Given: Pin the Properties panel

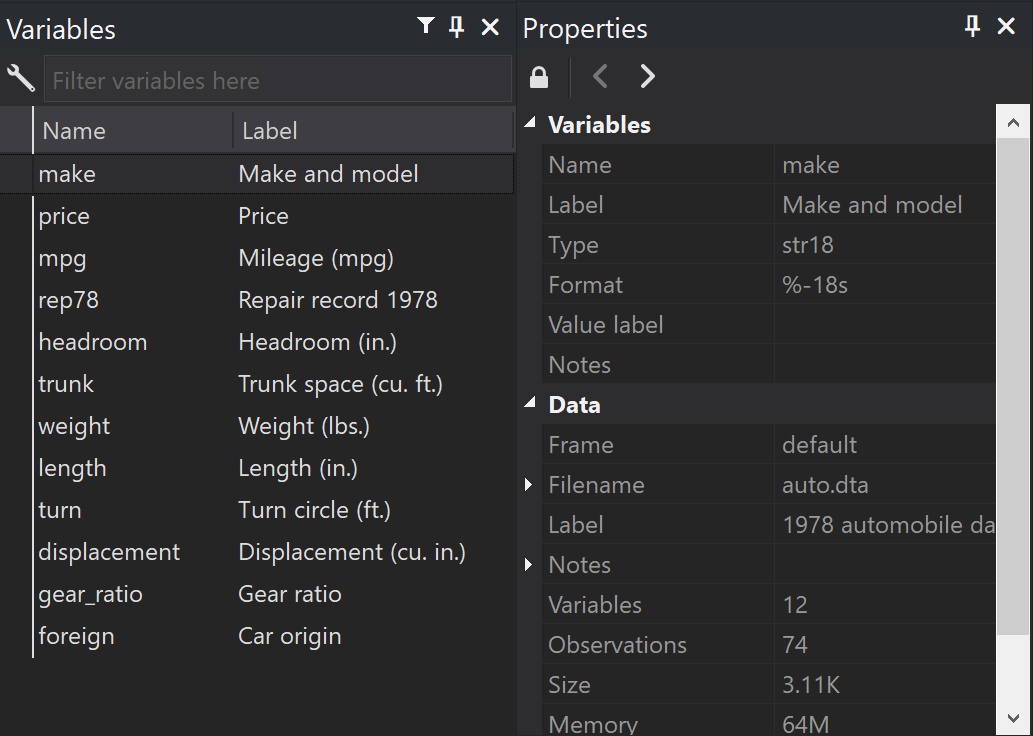Looking at the screenshot, I should click(972, 27).
